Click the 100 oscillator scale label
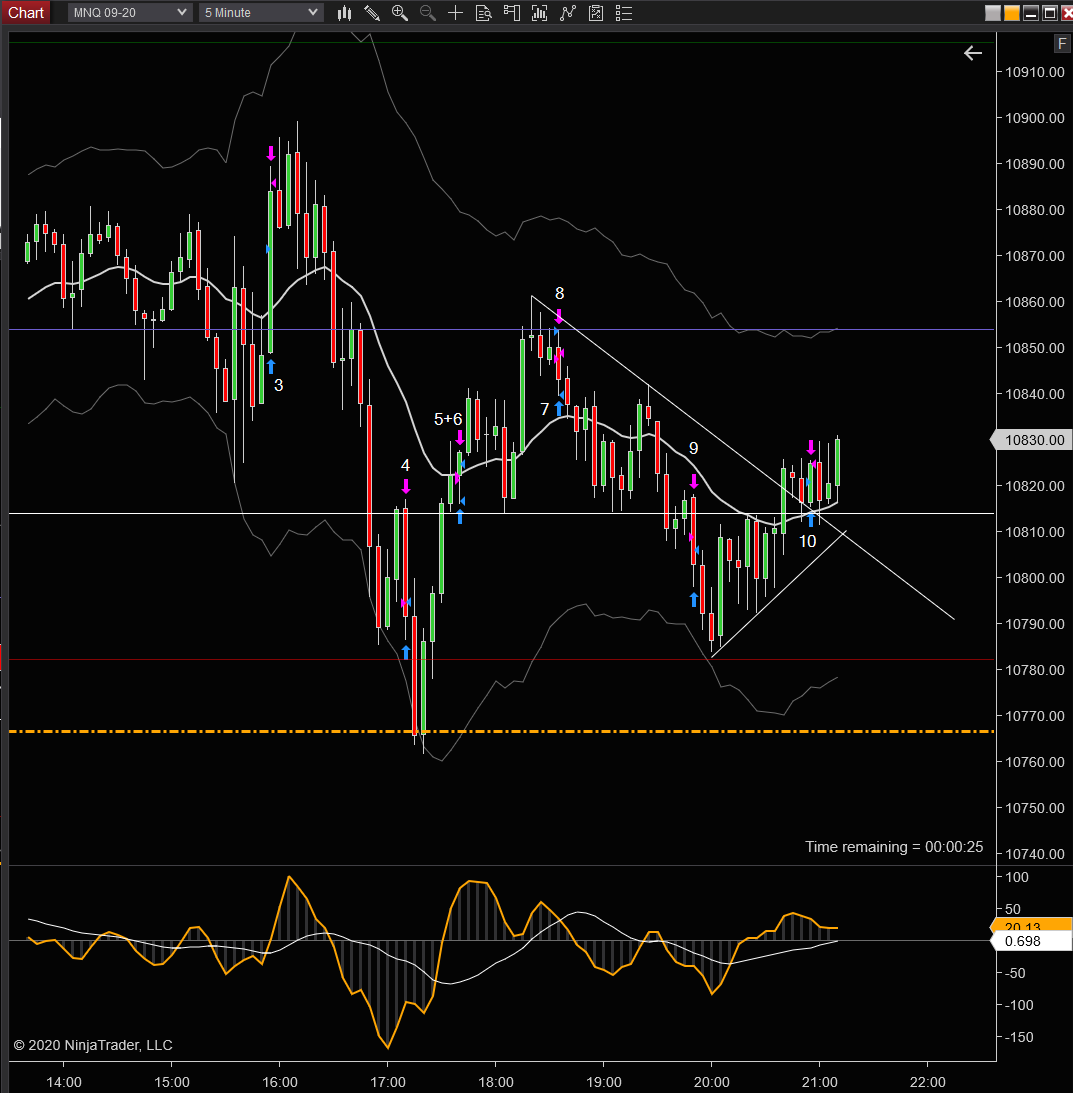 tap(1017, 877)
